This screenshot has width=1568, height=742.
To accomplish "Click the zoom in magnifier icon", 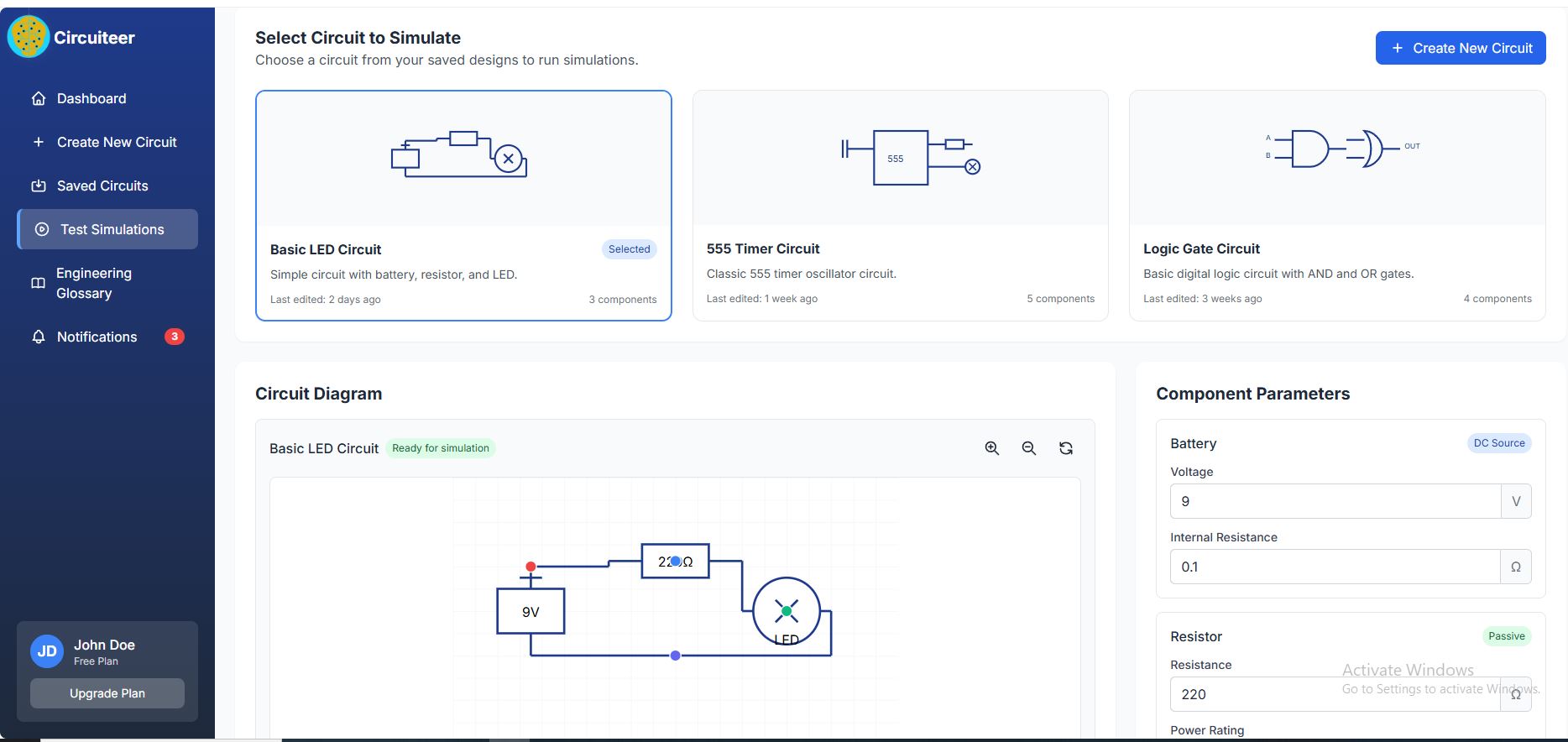I will 991,448.
